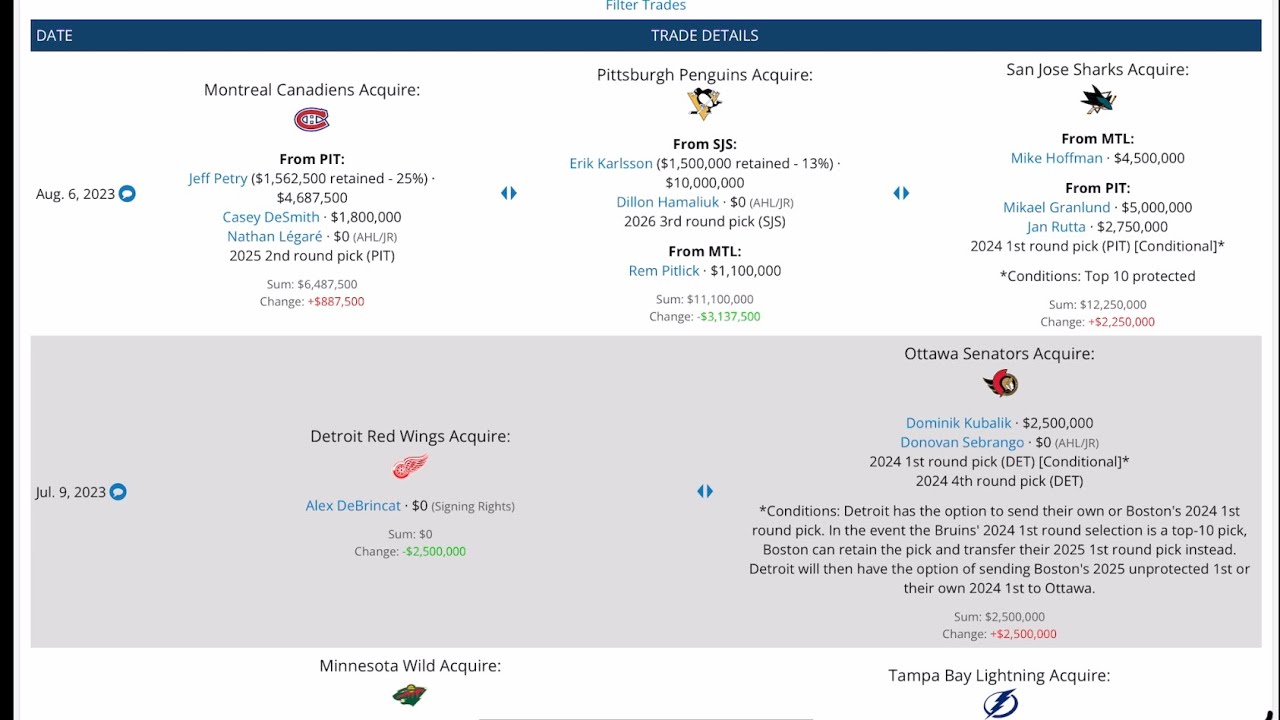Open Erik Karlsson player page

[x=611, y=163]
